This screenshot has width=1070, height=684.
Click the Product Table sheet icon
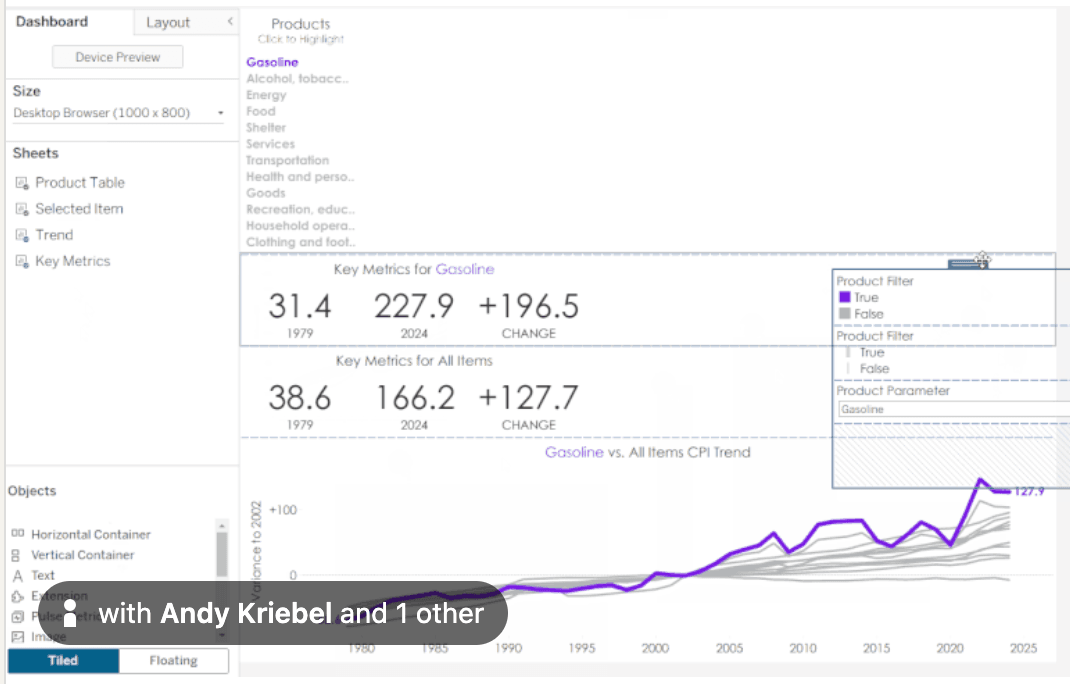point(22,183)
